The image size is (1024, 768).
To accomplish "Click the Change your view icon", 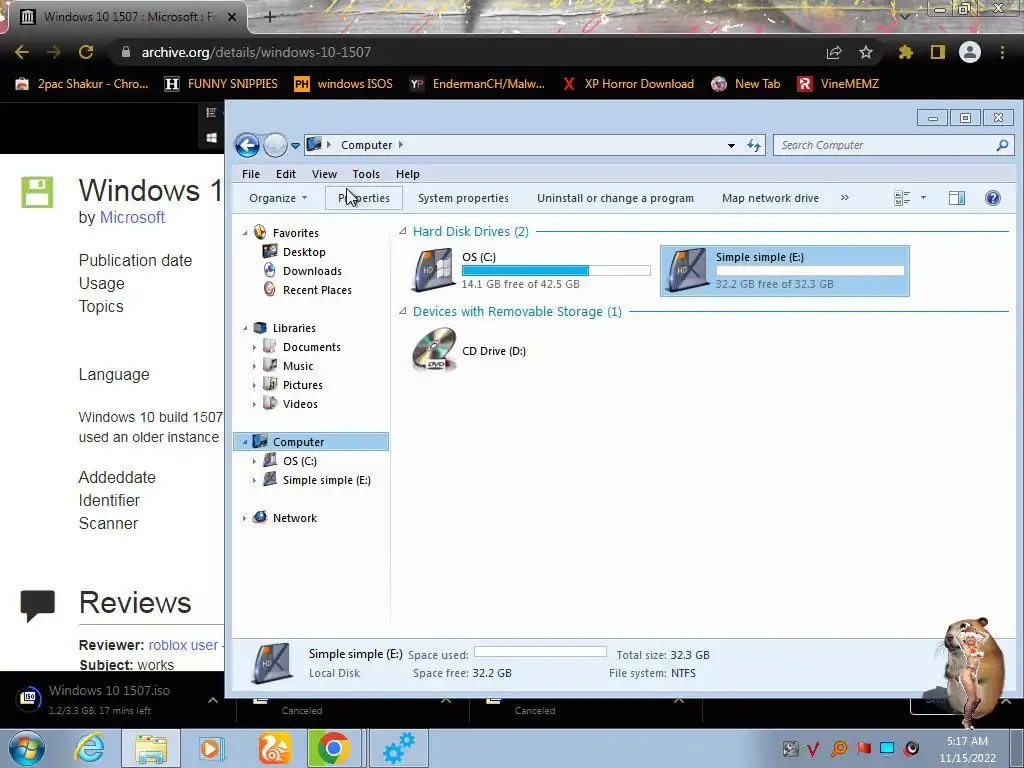I will pyautogui.click(x=902, y=198).
